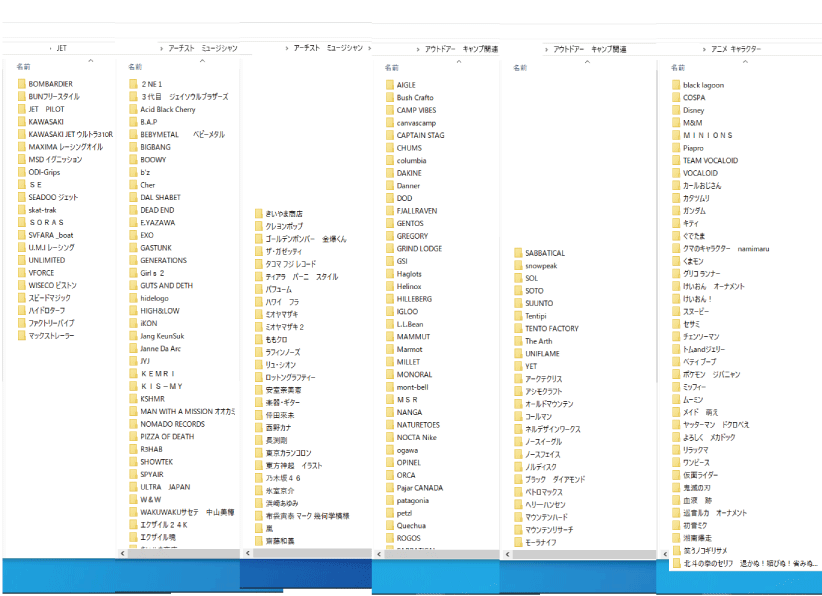Click the patagonia folder icon
This screenshot has height=596, width=822.
[390, 500]
